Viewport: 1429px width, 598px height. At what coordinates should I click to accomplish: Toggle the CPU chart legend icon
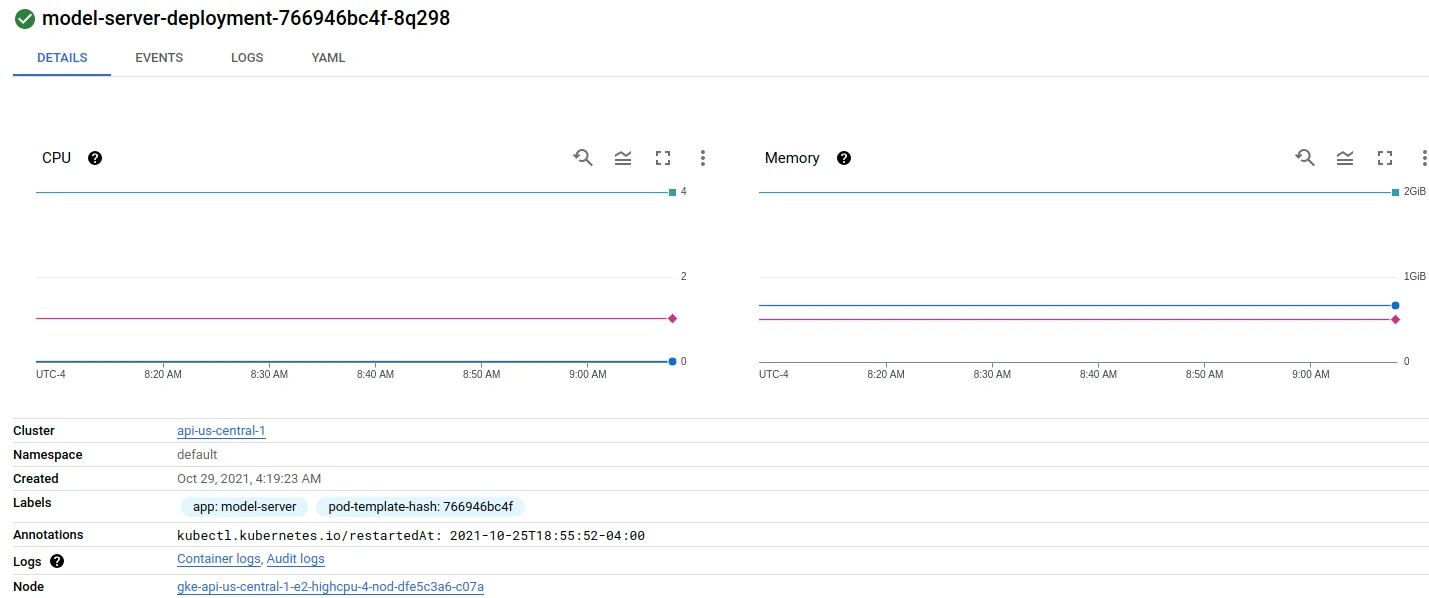pyautogui.click(x=623, y=158)
